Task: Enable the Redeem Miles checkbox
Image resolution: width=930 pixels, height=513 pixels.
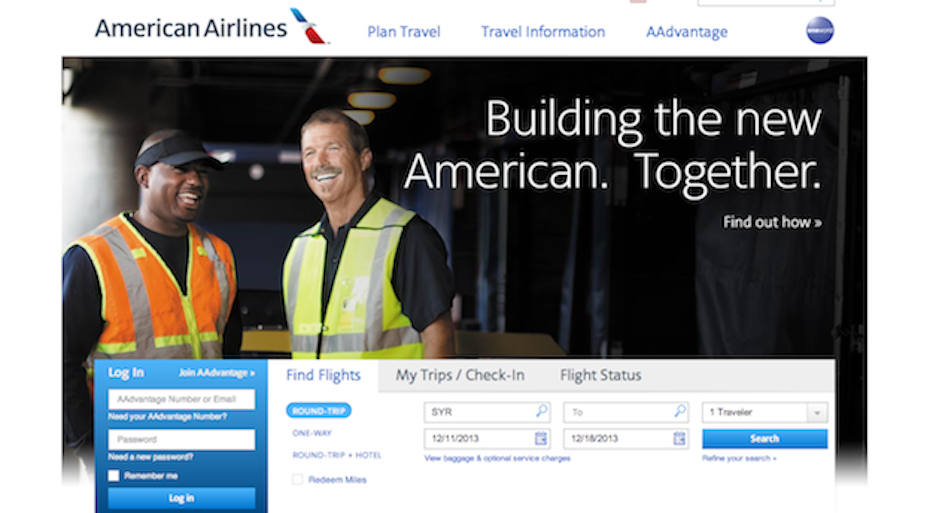Action: [x=297, y=479]
